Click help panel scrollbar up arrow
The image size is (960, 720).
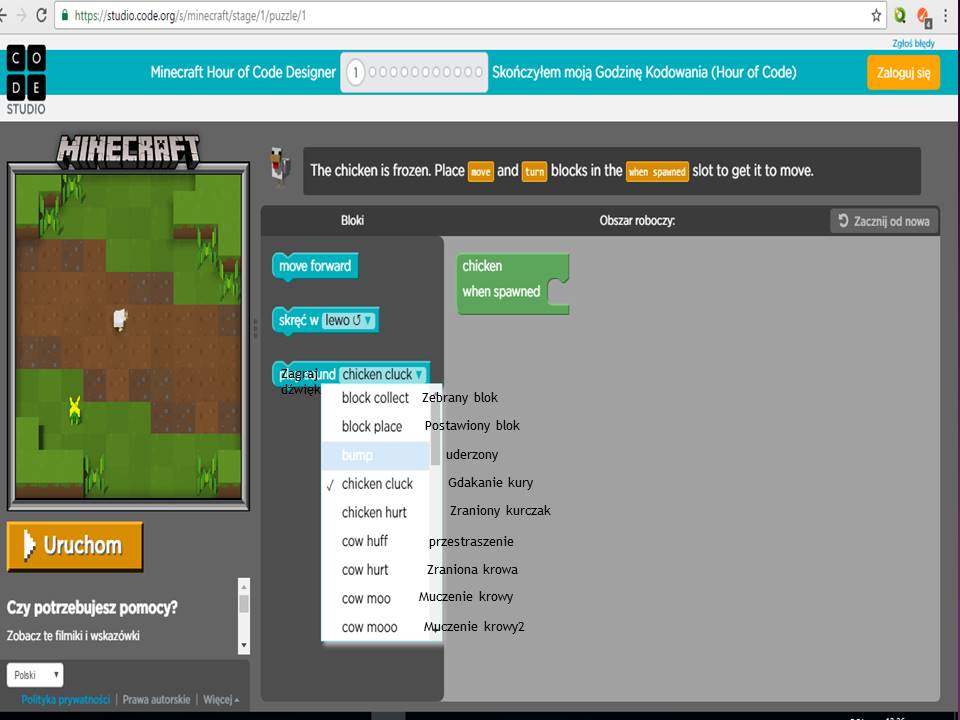[244, 586]
